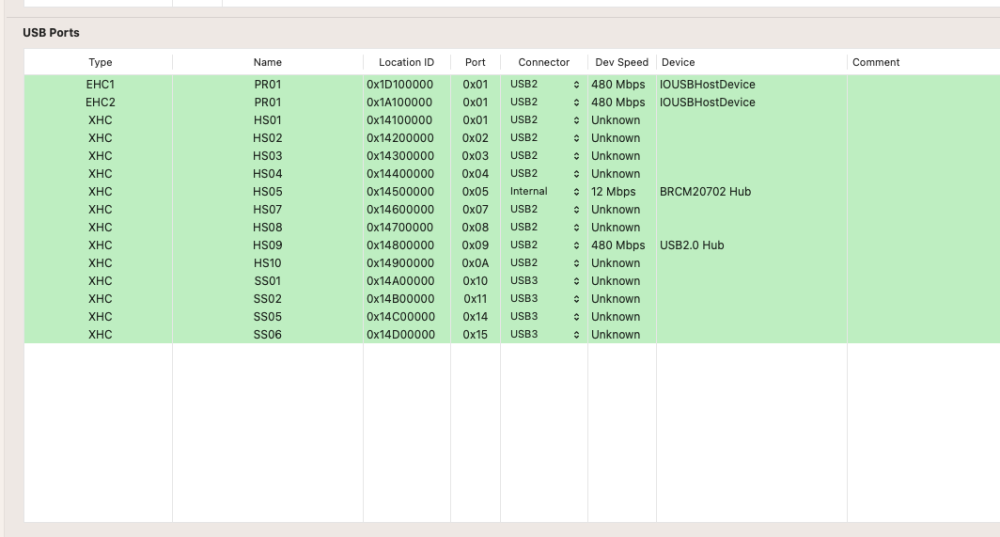Image resolution: width=1000 pixels, height=537 pixels.
Task: Click location ID 0x14D00000
Action: coord(401,334)
